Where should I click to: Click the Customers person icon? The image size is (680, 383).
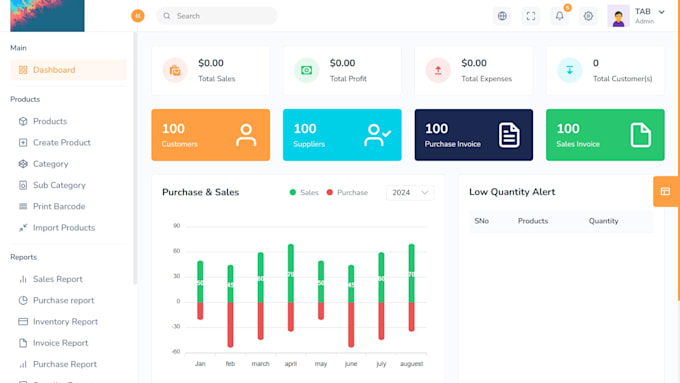pyautogui.click(x=246, y=135)
